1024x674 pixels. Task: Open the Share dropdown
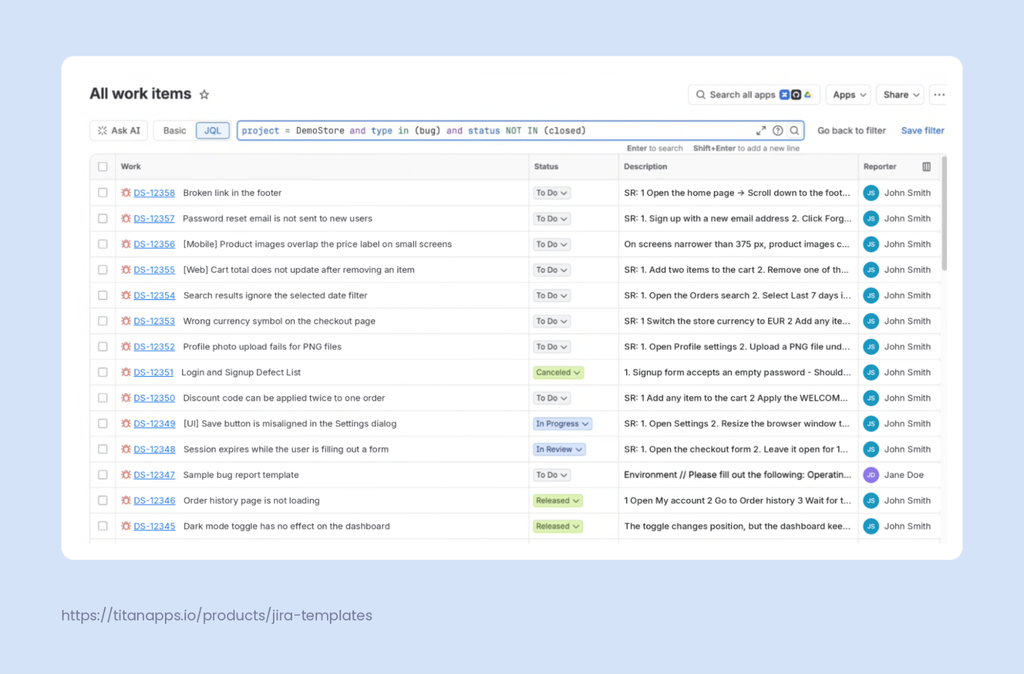(x=900, y=95)
